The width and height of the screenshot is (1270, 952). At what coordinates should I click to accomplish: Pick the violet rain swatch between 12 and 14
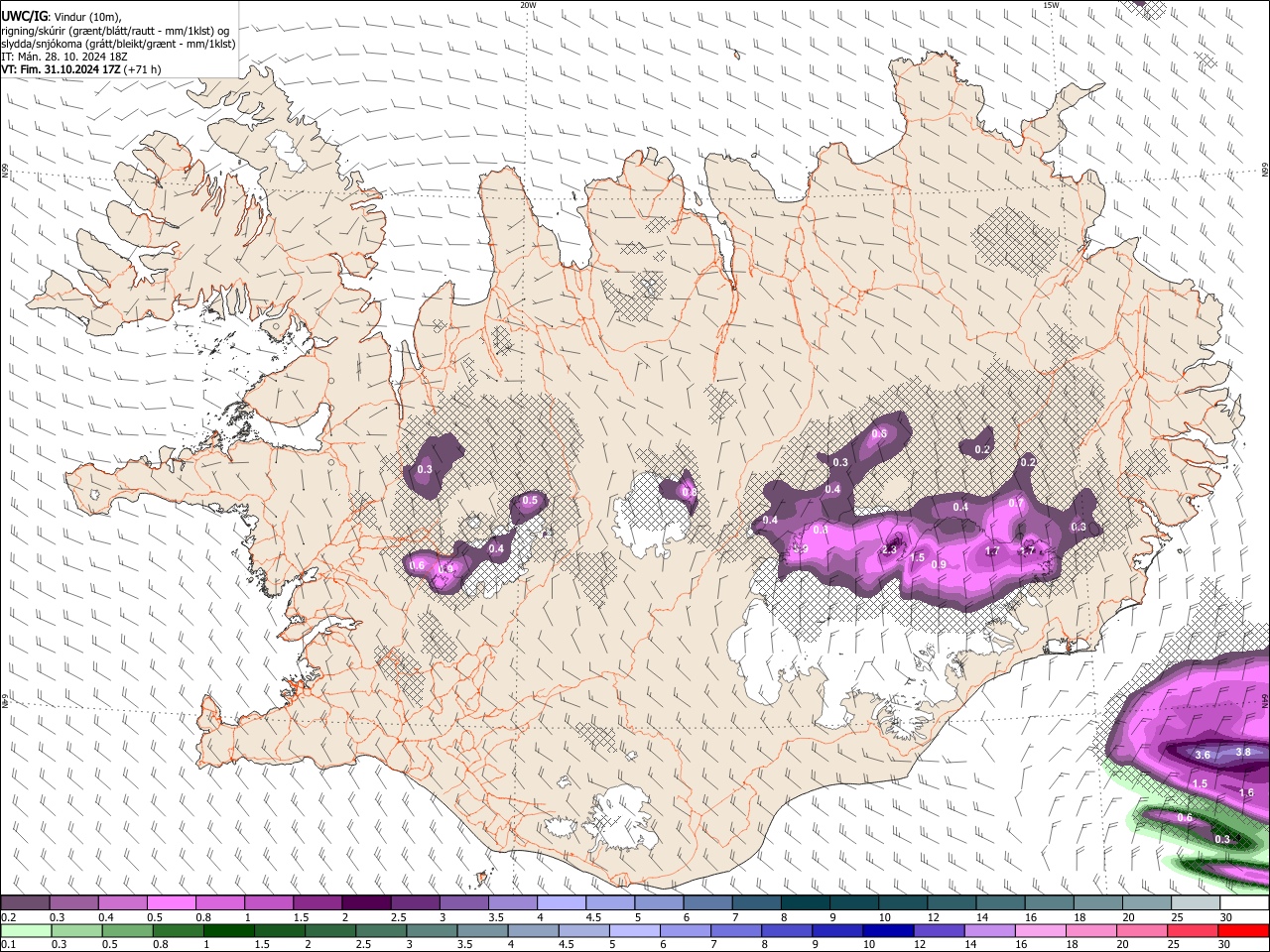(x=938, y=930)
